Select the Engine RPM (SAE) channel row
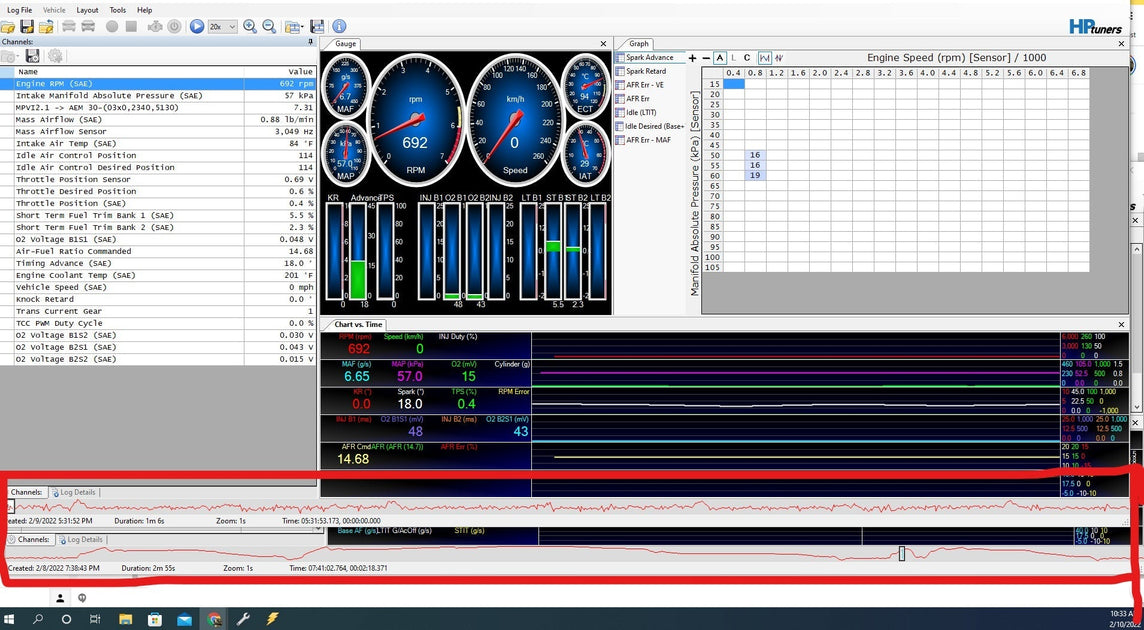 pos(158,84)
